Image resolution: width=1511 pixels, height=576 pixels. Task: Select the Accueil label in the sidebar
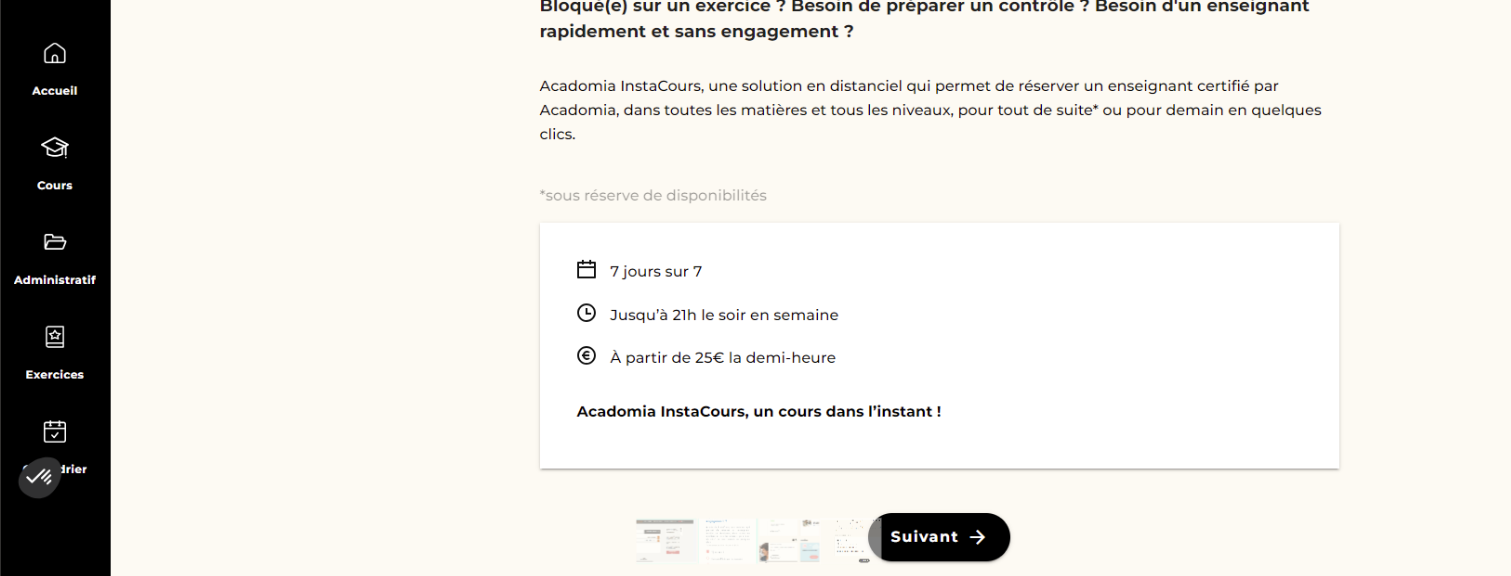tap(55, 91)
